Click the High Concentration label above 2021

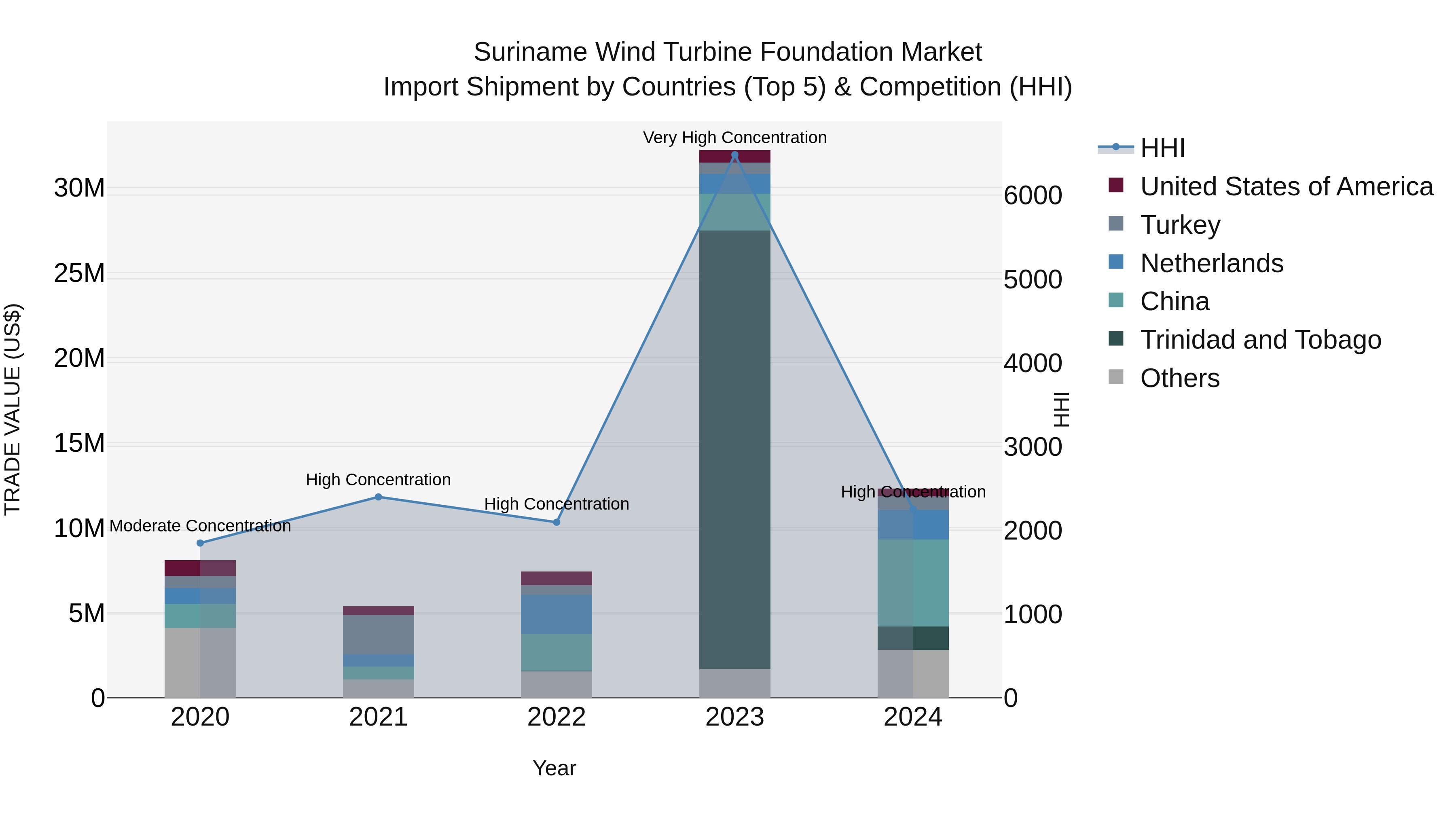coord(378,479)
